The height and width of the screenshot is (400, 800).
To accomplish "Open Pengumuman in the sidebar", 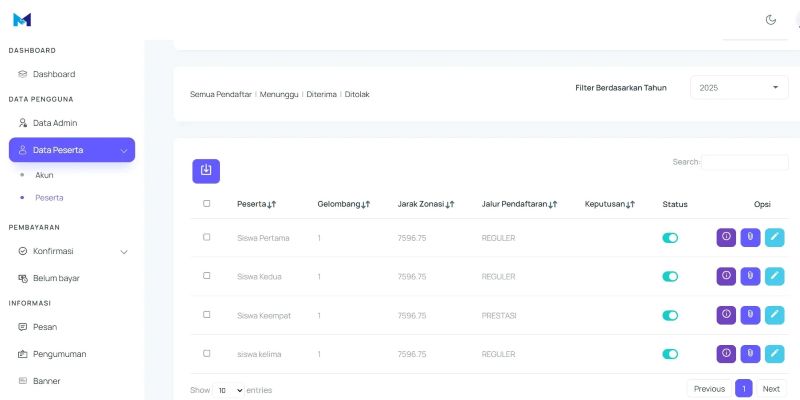I will (59, 354).
